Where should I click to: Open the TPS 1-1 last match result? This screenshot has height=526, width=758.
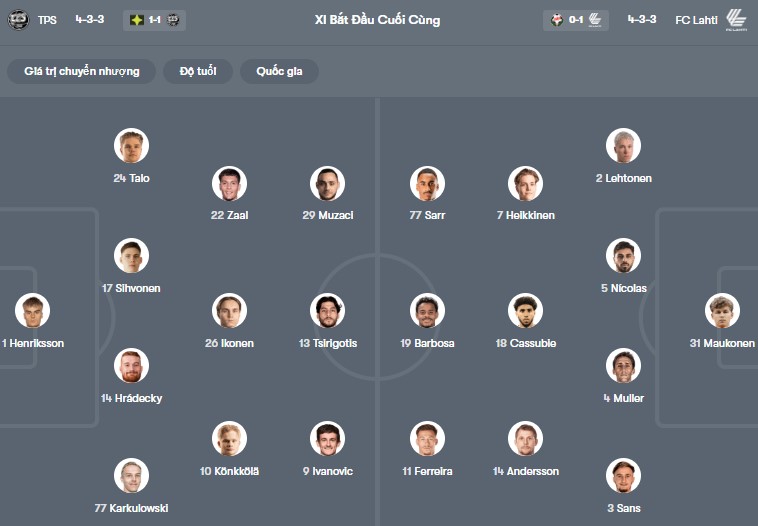(155, 20)
